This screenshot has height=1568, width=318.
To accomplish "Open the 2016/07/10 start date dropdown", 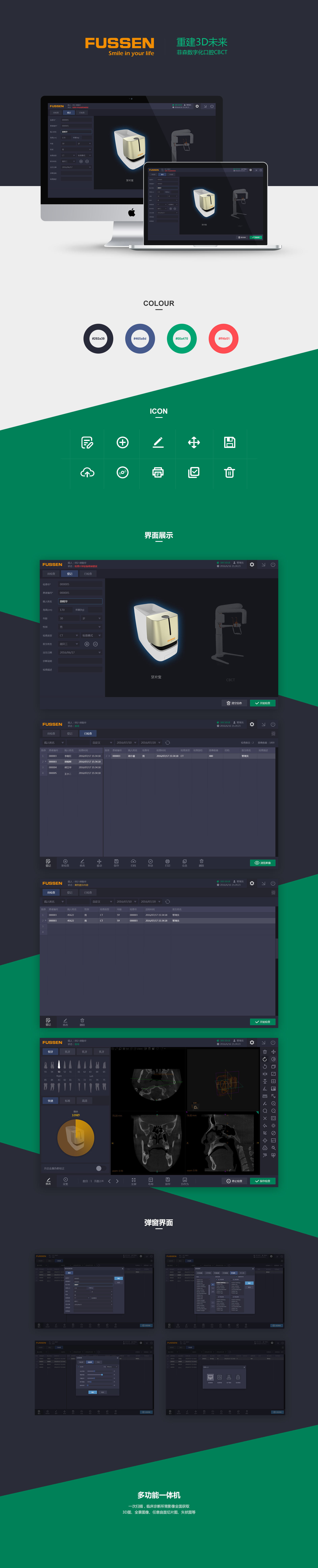I will pos(126,743).
